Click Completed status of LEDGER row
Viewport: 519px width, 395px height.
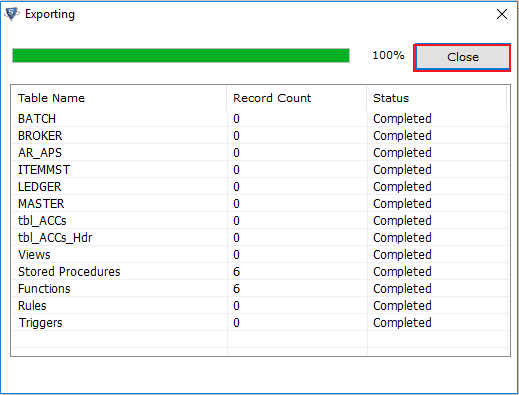(402, 187)
